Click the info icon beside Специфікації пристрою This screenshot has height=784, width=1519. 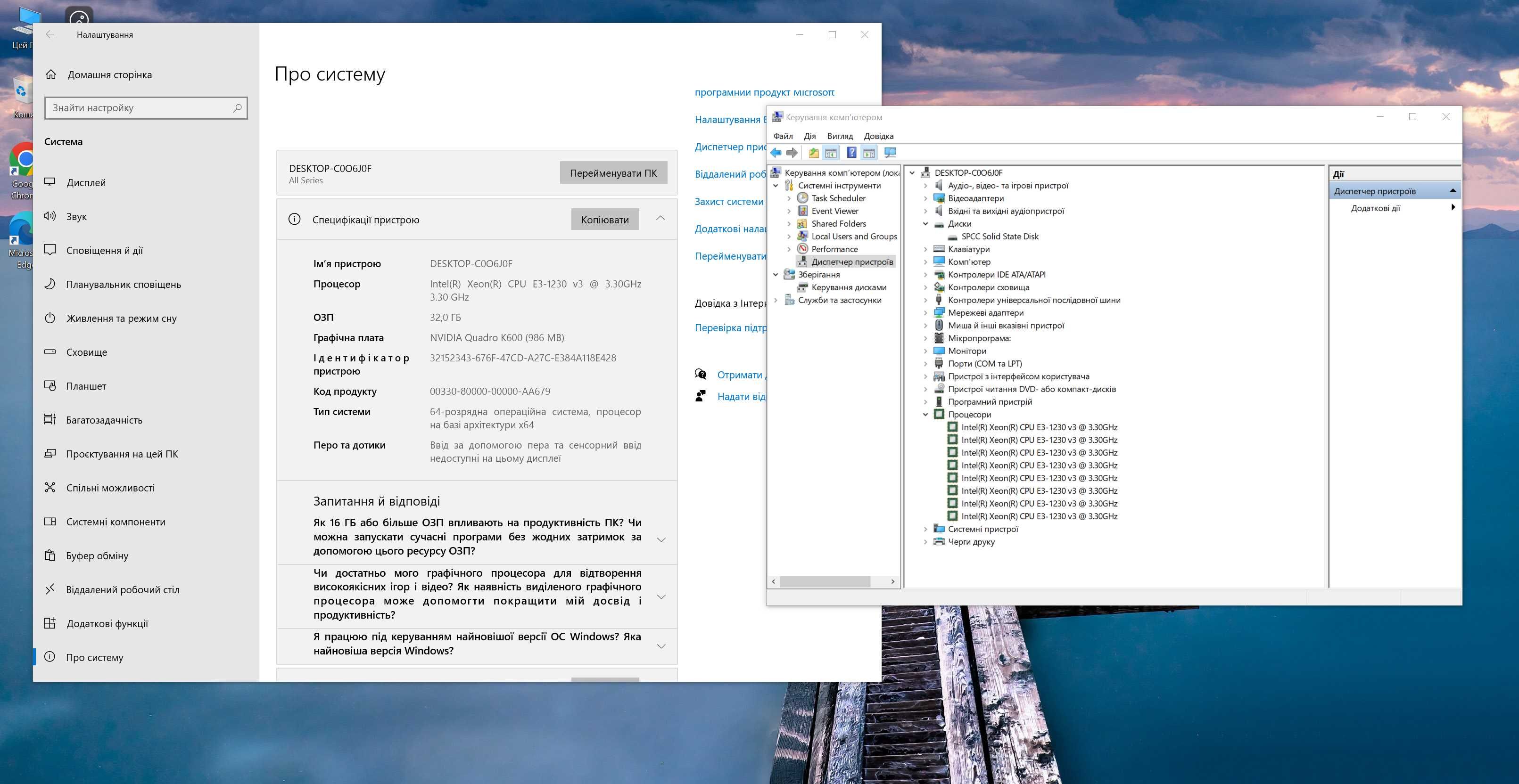(294, 219)
